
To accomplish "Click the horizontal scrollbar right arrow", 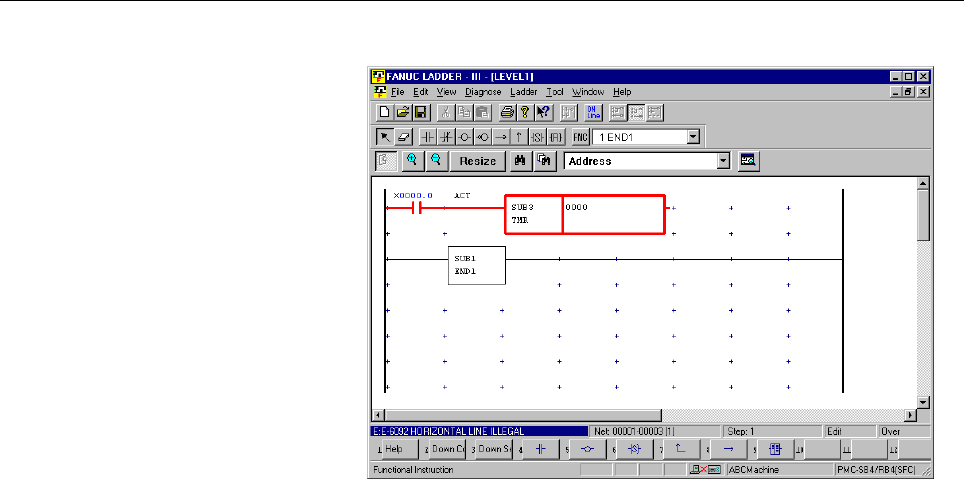I will [910, 415].
